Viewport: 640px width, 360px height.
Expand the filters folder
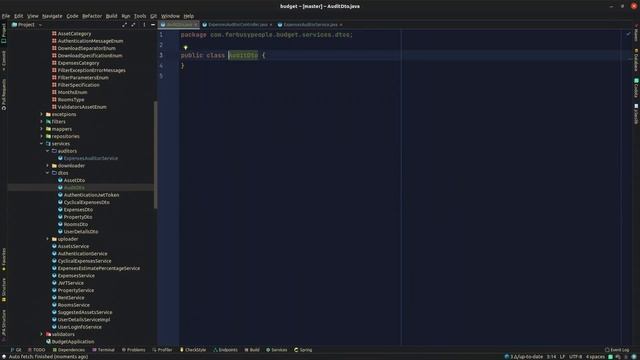pos(42,122)
